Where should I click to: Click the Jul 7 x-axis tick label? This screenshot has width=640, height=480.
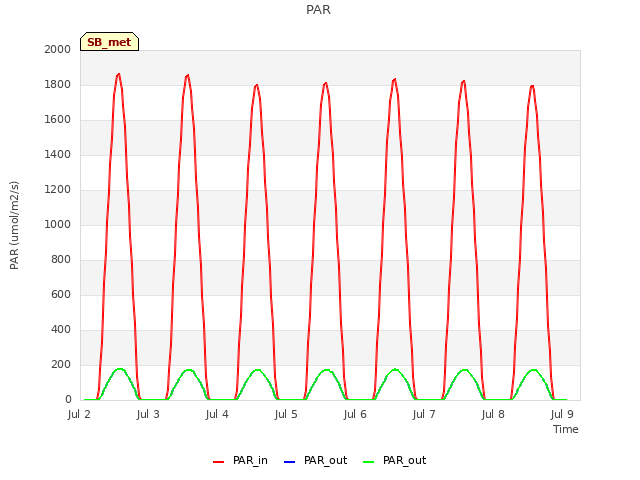(x=424, y=414)
